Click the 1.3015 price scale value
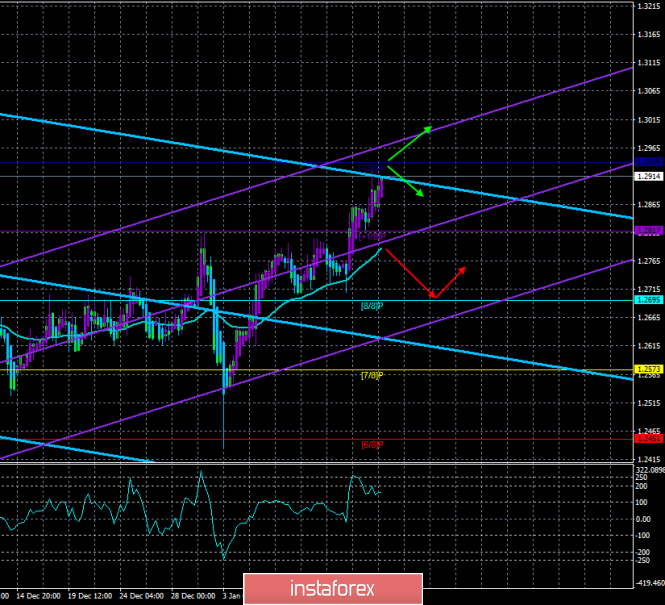The width and height of the screenshot is (665, 605). [647, 120]
